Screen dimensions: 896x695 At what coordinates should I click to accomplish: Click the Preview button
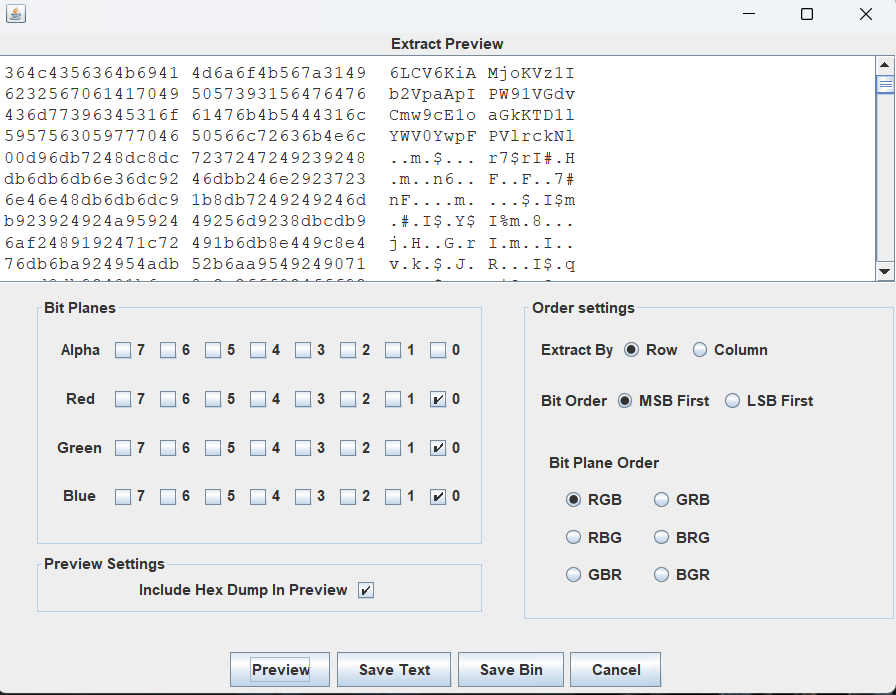coord(280,669)
